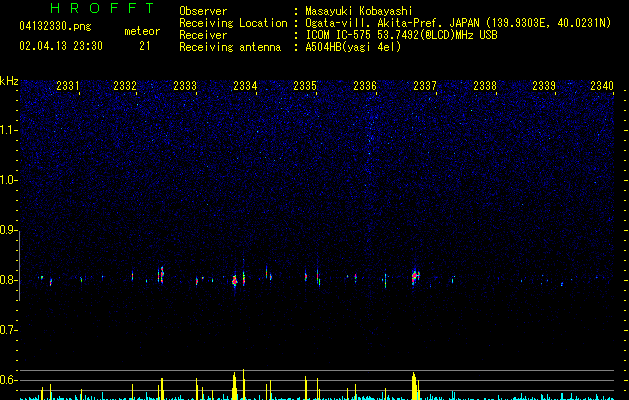This screenshot has height=400, width=629.
Task: Click the bright meteor echo after 2337
Action: 416,277
